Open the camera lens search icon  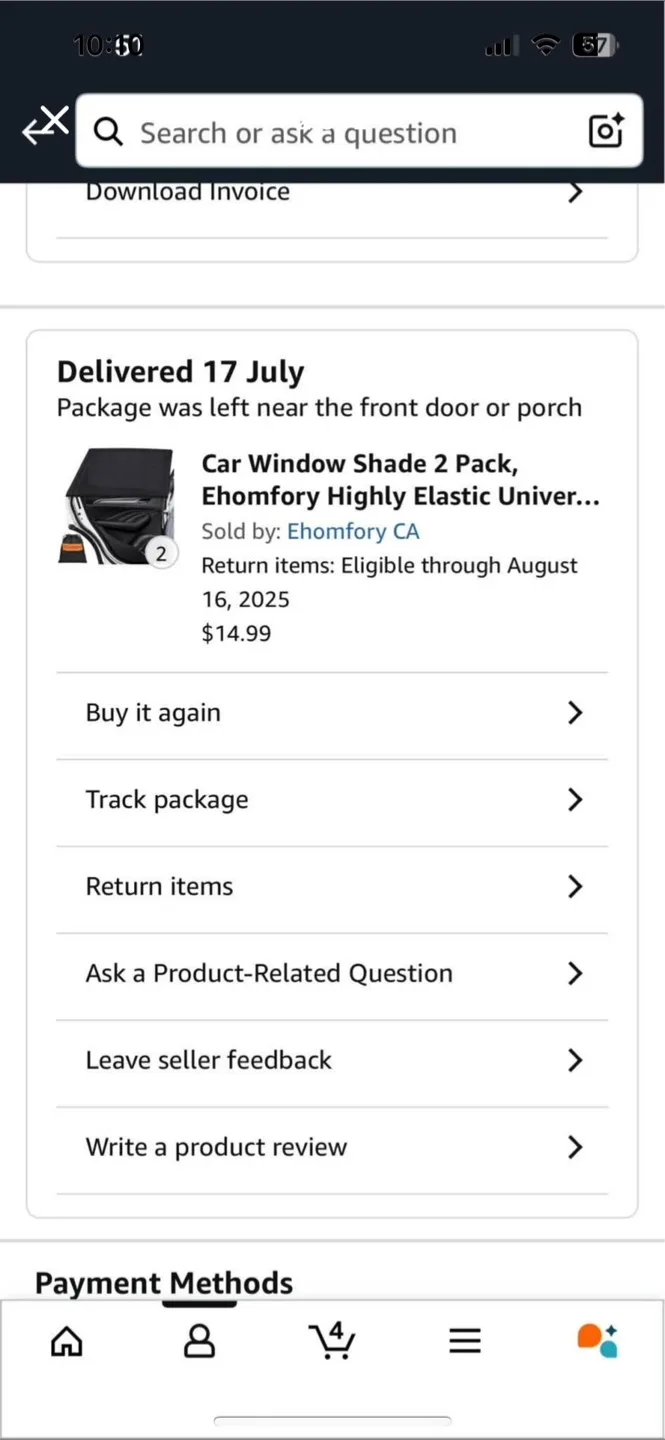pyautogui.click(x=606, y=132)
